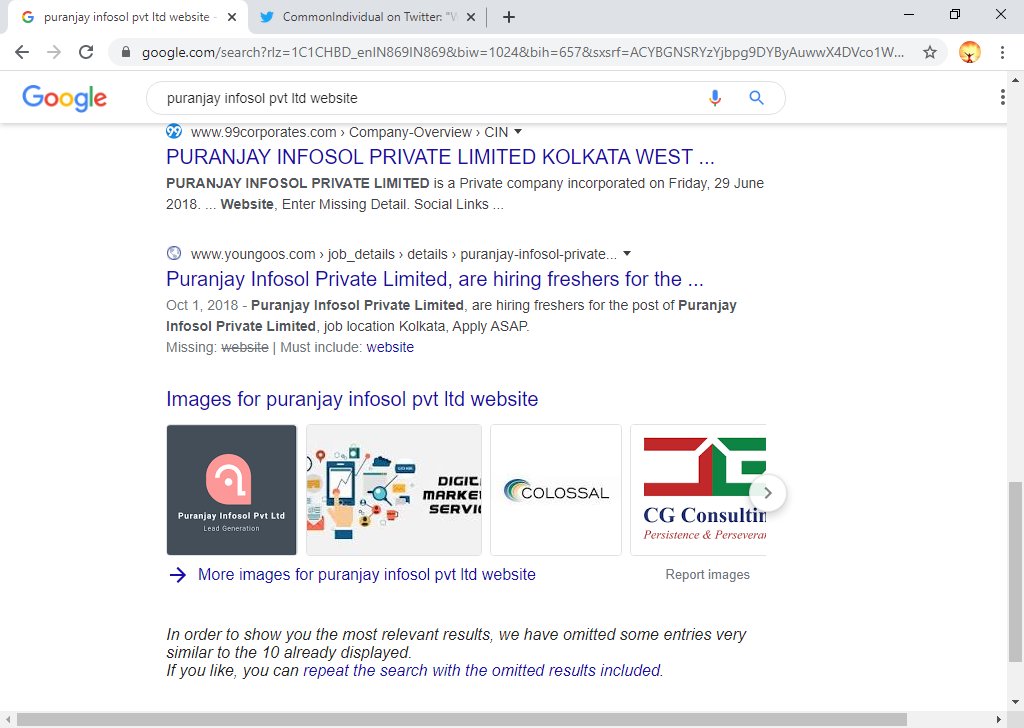This screenshot has width=1024, height=728.
Task: Click the 99corporates site favicon
Action: [174, 131]
